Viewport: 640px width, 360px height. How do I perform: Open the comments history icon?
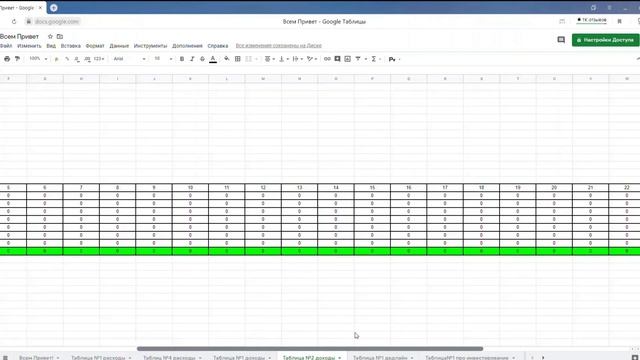(x=561, y=40)
